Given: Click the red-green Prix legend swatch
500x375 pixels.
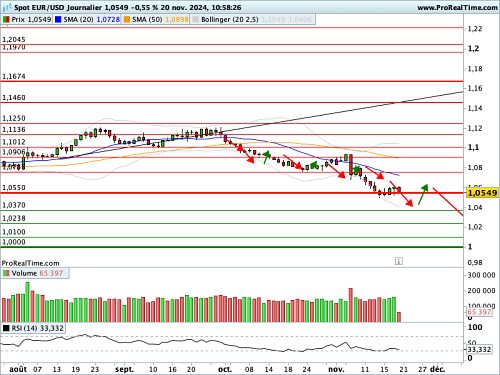Looking at the screenshot, I should 6,20.
